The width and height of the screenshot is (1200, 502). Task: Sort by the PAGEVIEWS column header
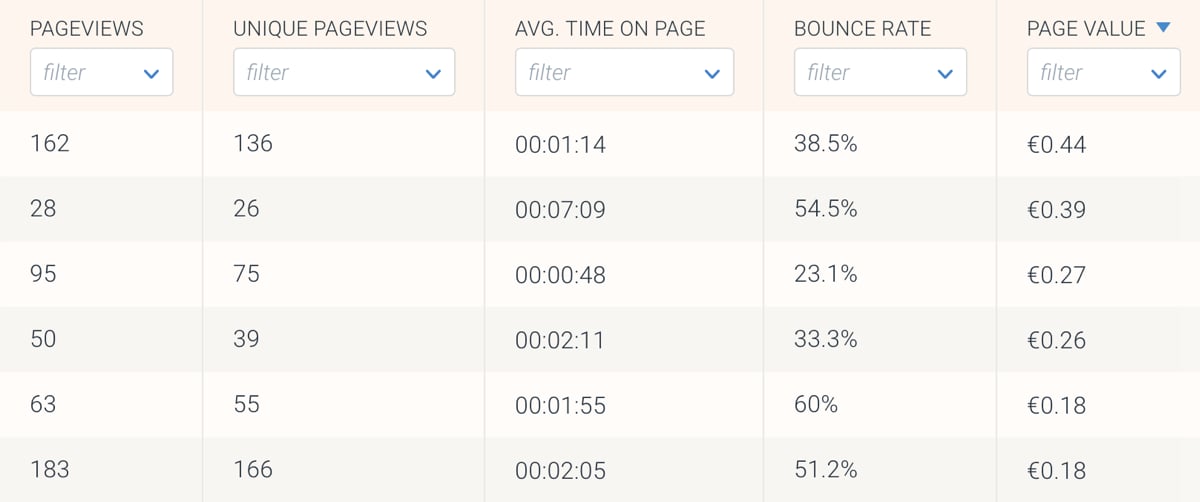tap(87, 29)
